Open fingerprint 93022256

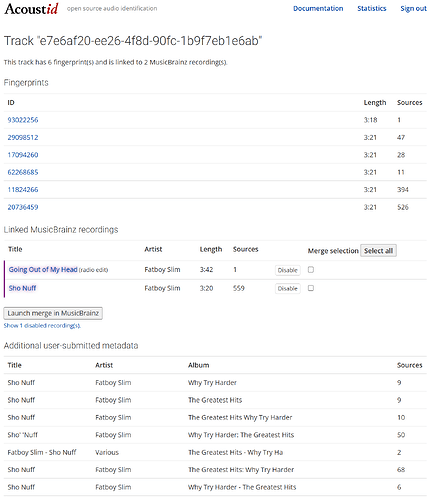tap(23, 120)
